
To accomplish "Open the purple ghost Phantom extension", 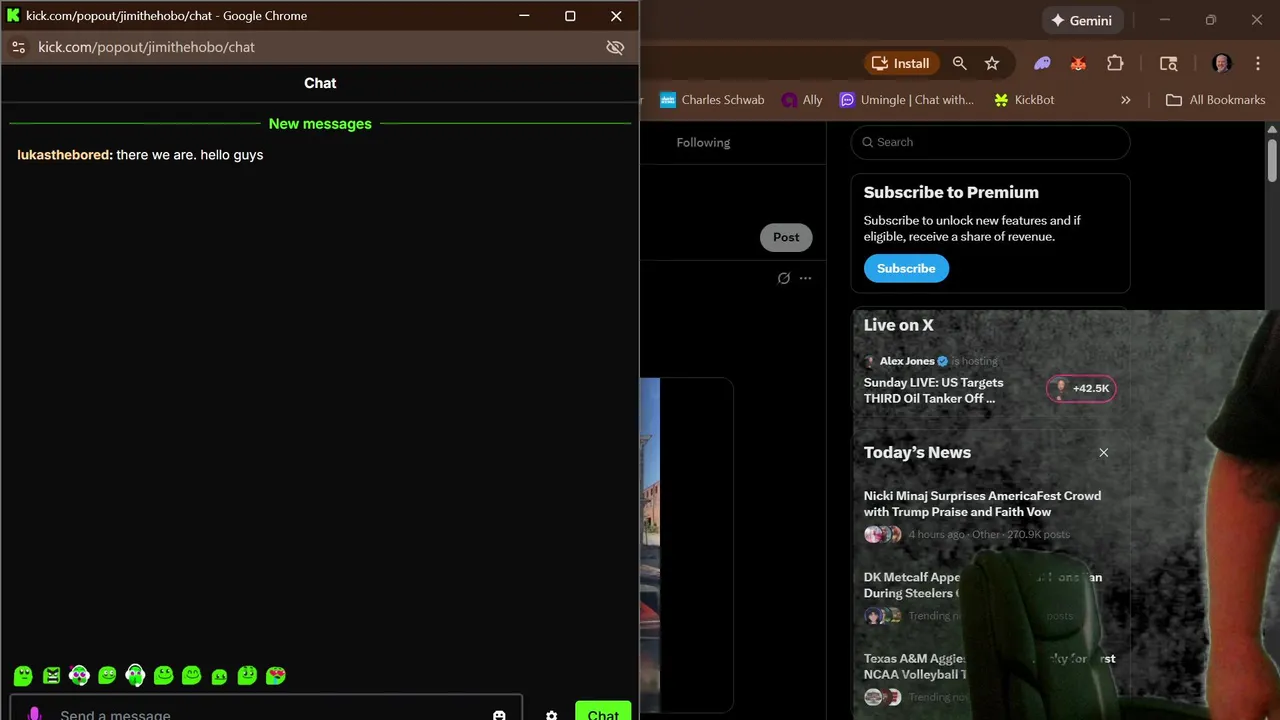I will 1042,63.
